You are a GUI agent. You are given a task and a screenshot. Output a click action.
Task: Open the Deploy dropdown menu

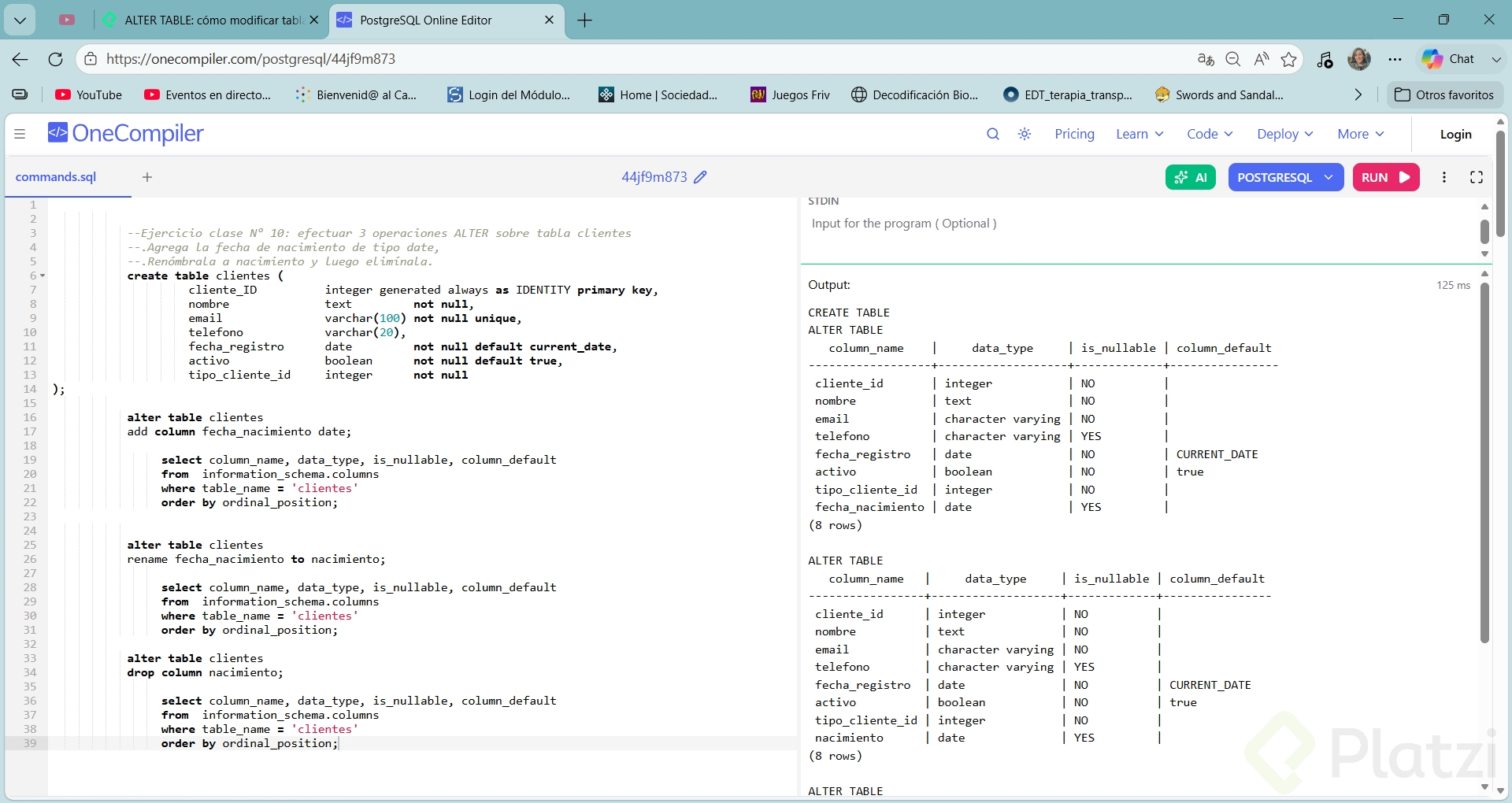(1284, 134)
